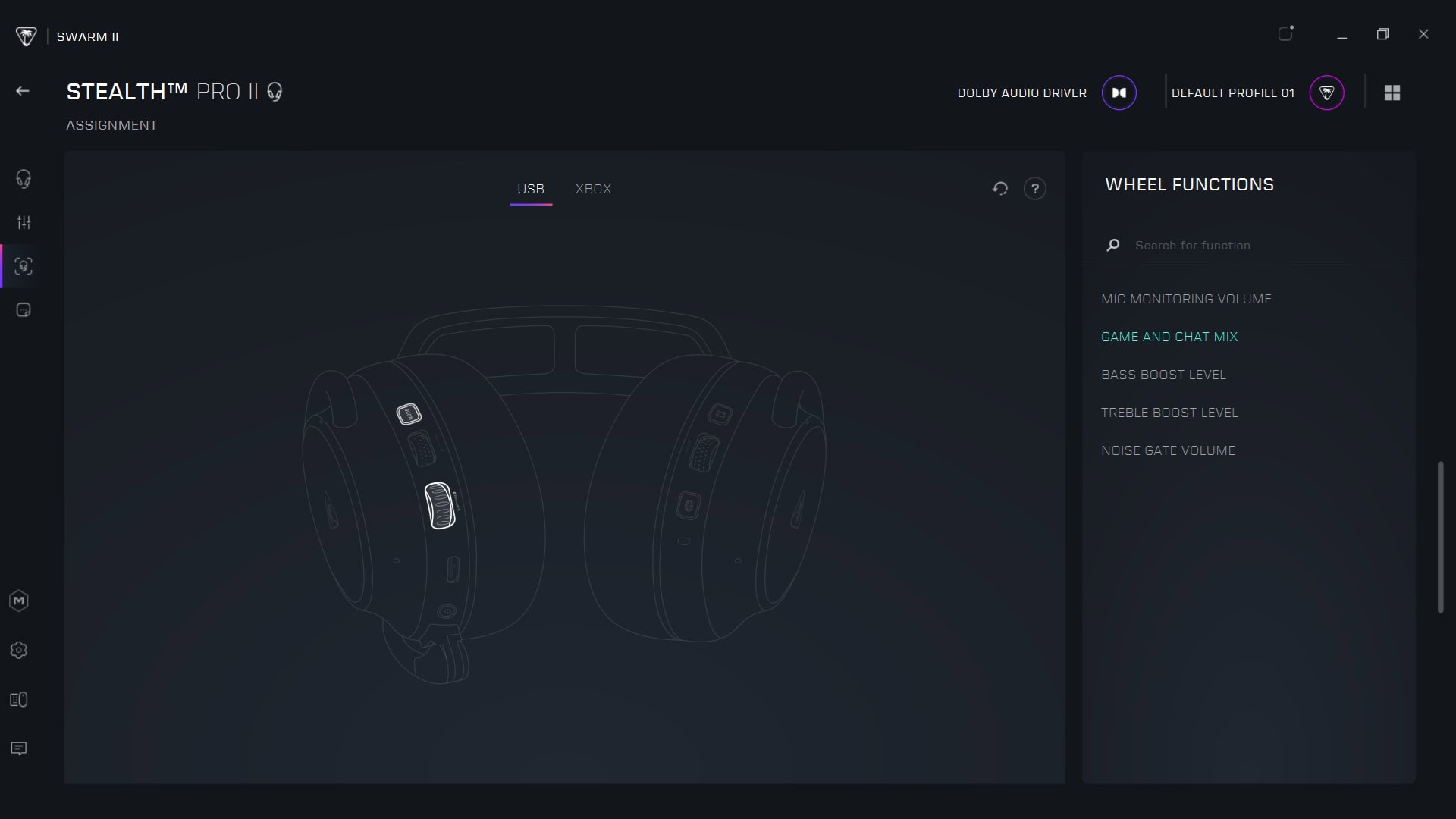This screenshot has width=1456, height=819.
Task: Open help question mark icon
Action: point(1035,189)
